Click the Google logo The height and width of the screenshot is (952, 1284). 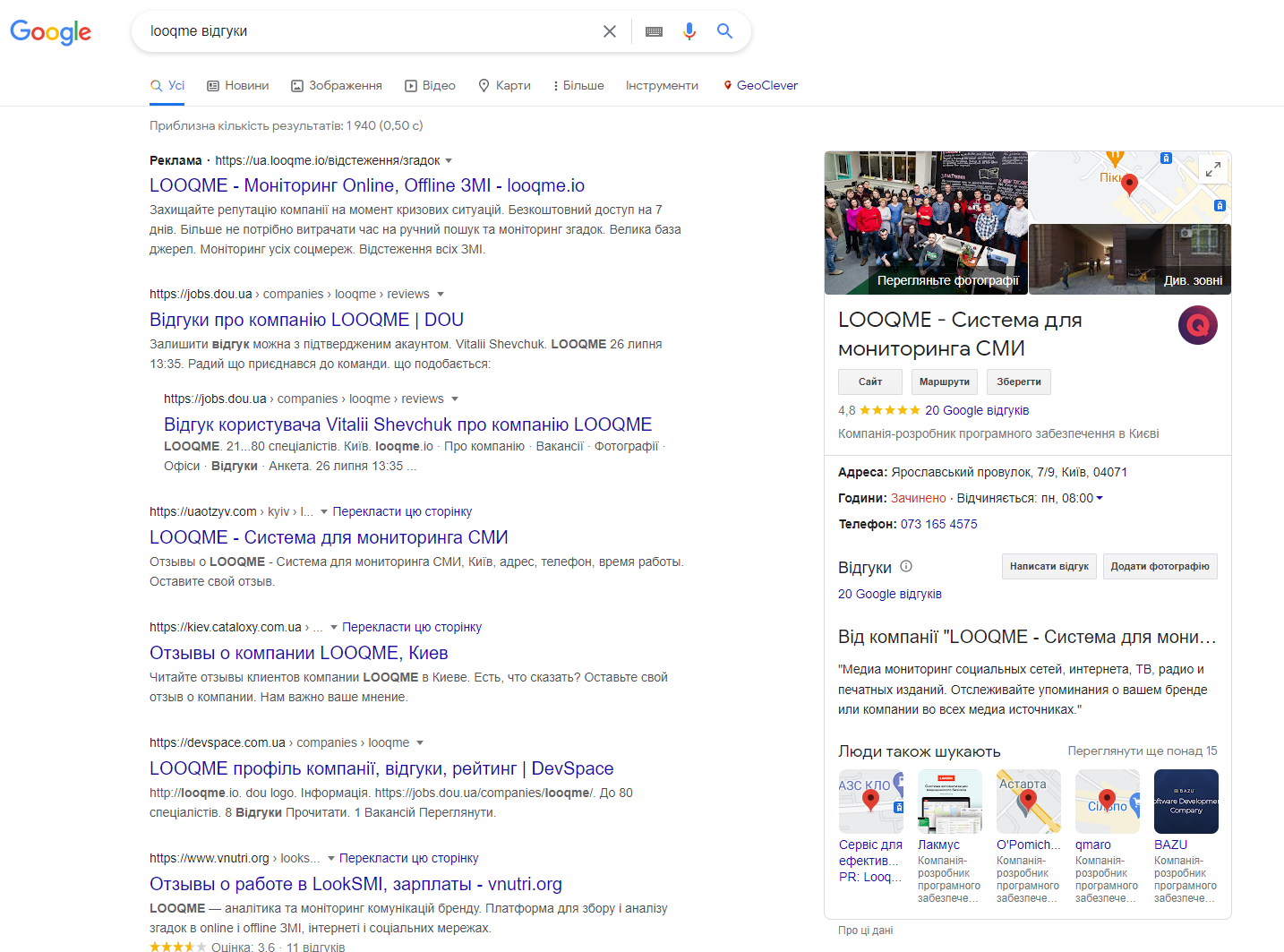point(51,32)
